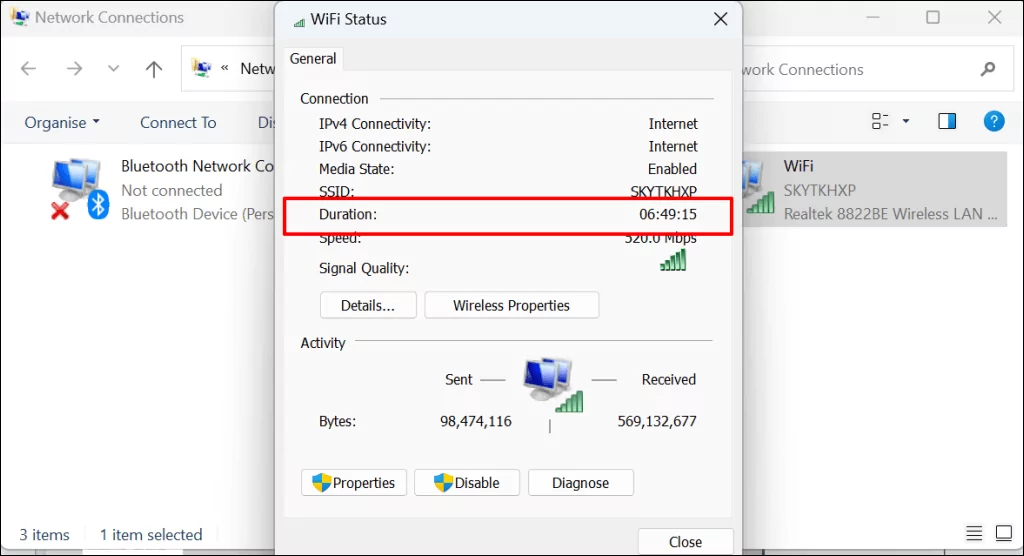
Task: Click the Back arrow in Network Connections
Action: point(29,69)
